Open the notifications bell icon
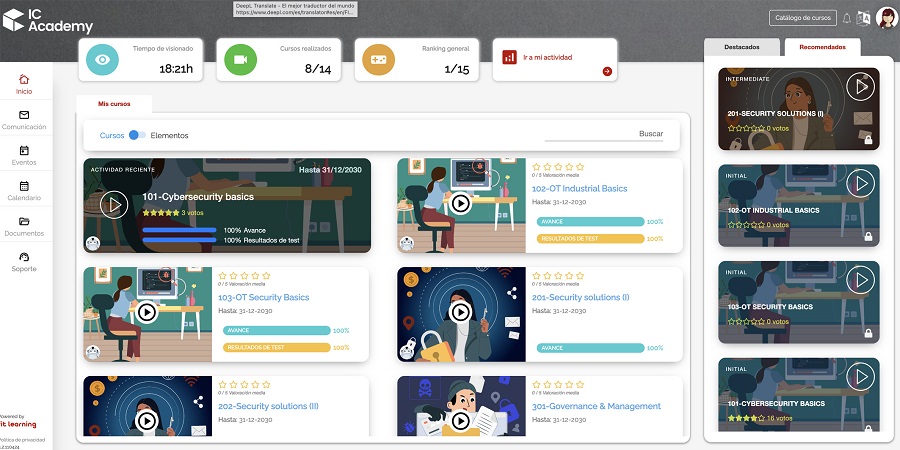 846,18
